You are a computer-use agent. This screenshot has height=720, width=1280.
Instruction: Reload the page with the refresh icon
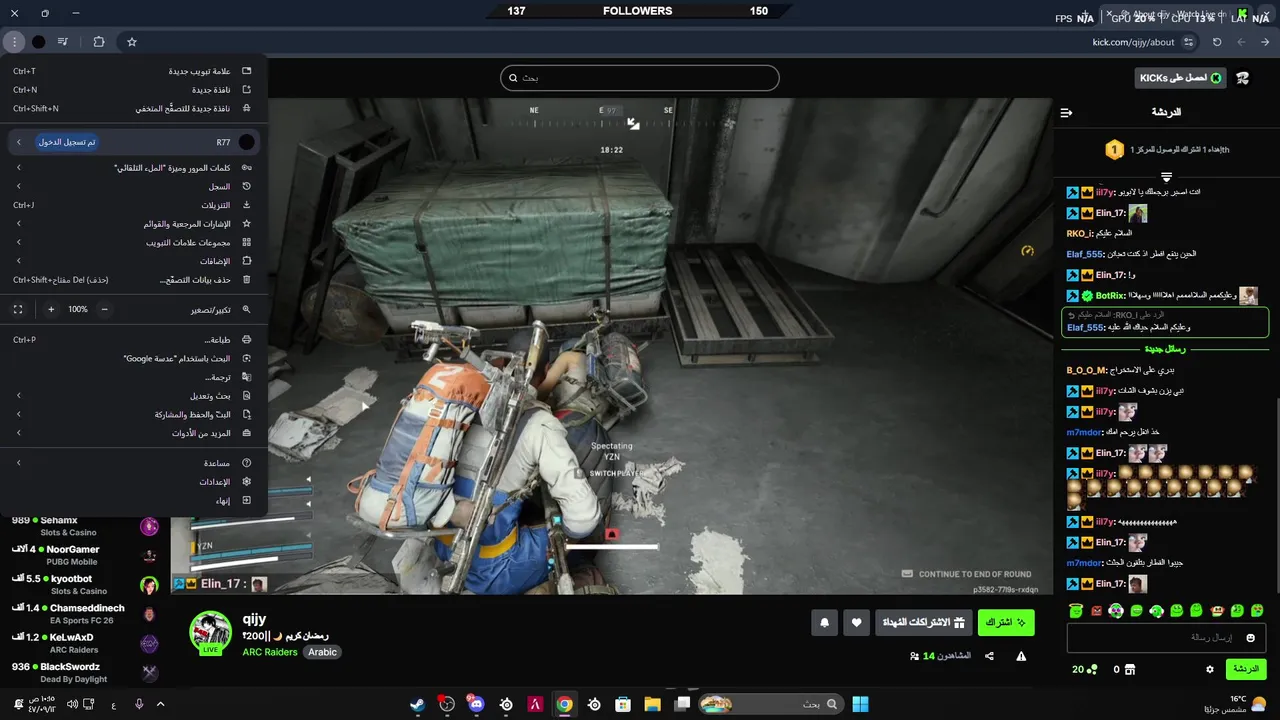(1217, 42)
